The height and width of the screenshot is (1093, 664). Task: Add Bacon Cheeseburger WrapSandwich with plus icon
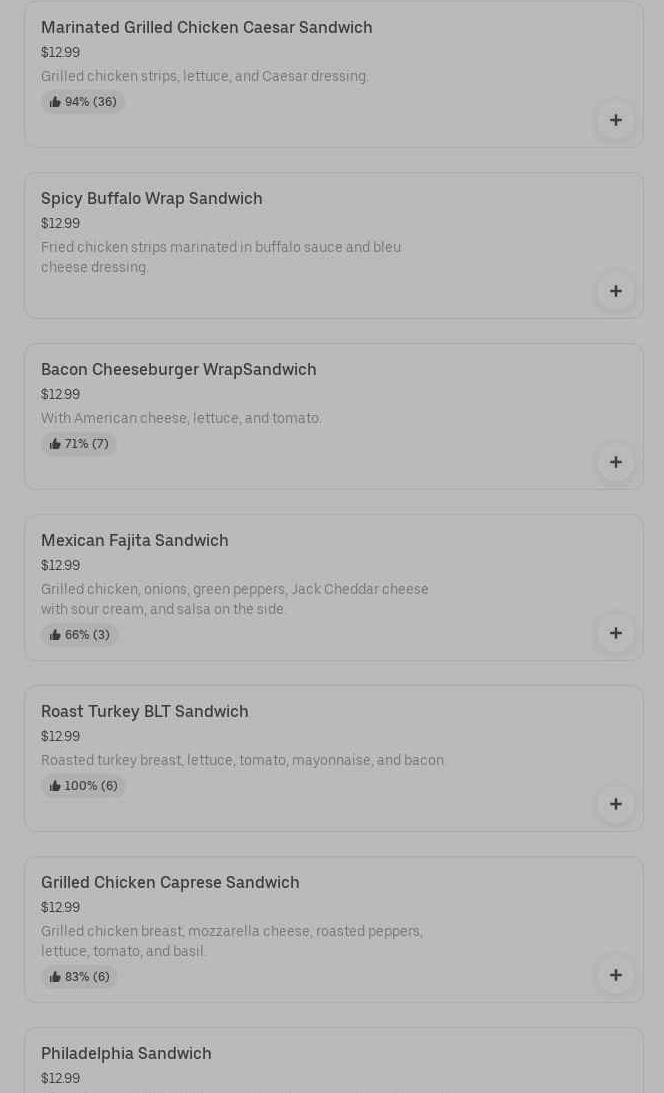[x=615, y=462]
